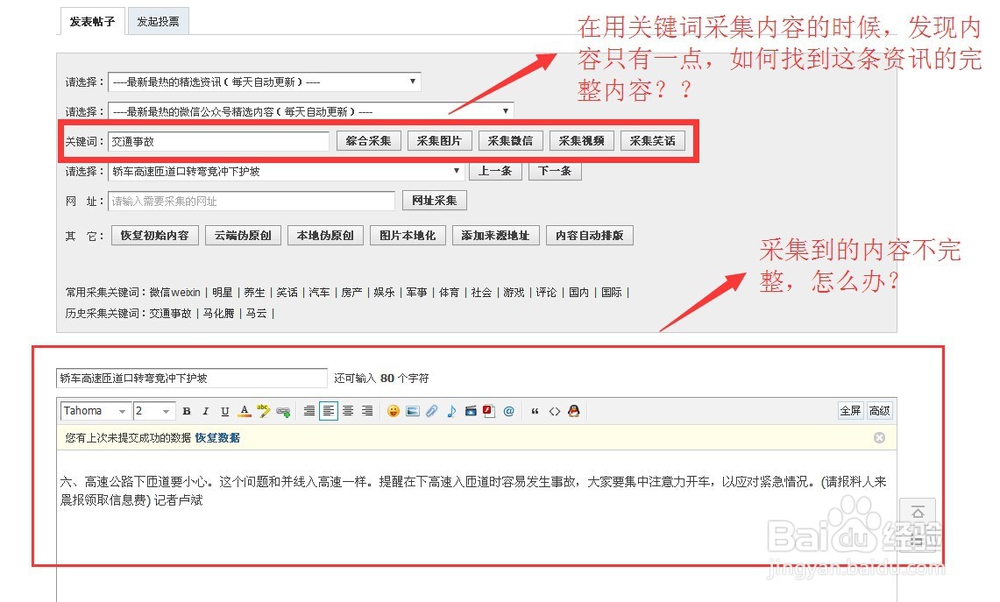This screenshot has width=1000, height=602.
Task: Focus the 关键词 keyword input field
Action: 219,142
